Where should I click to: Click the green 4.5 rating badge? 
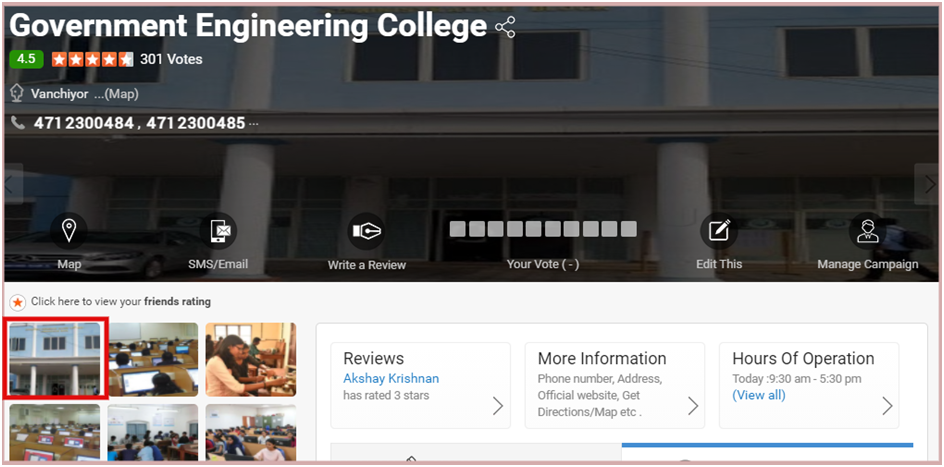click(x=26, y=59)
